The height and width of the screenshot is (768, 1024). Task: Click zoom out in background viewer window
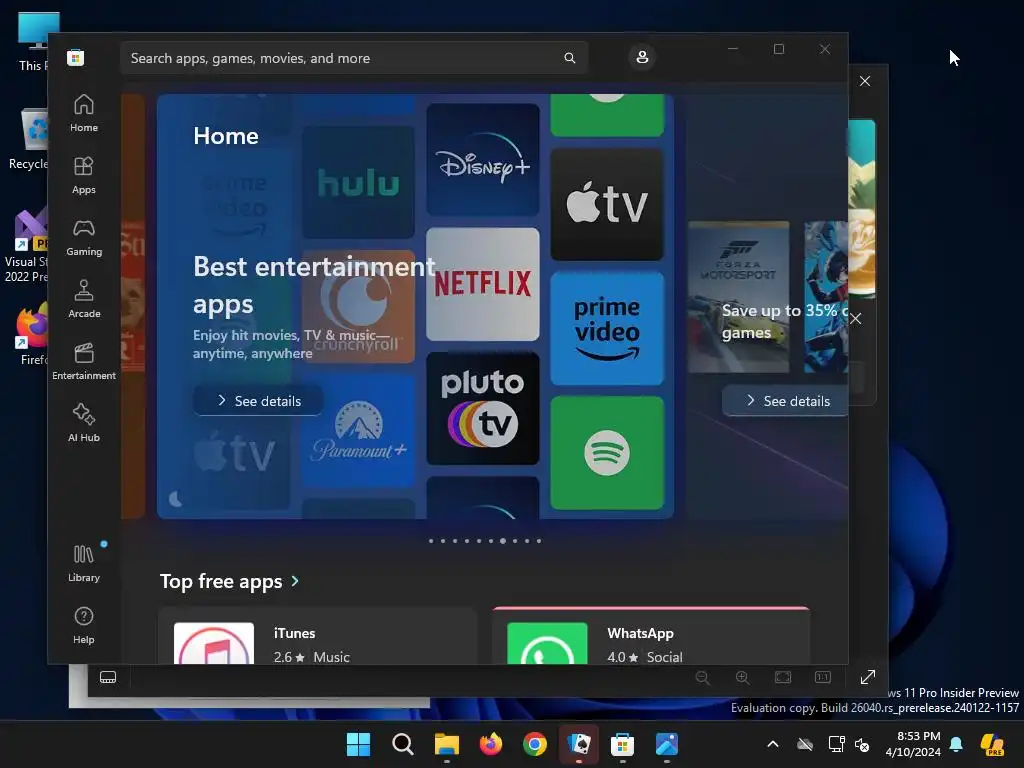pyautogui.click(x=703, y=677)
